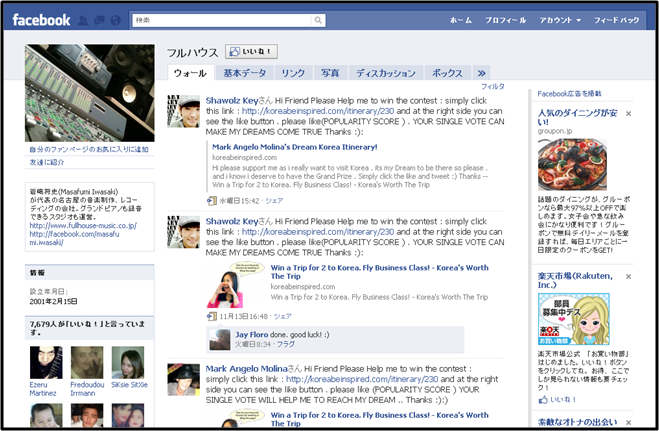Viewport: 659px width, 431px height.
Task: Click thumbs-up いいね! under Rakuten ad
Action: [557, 399]
